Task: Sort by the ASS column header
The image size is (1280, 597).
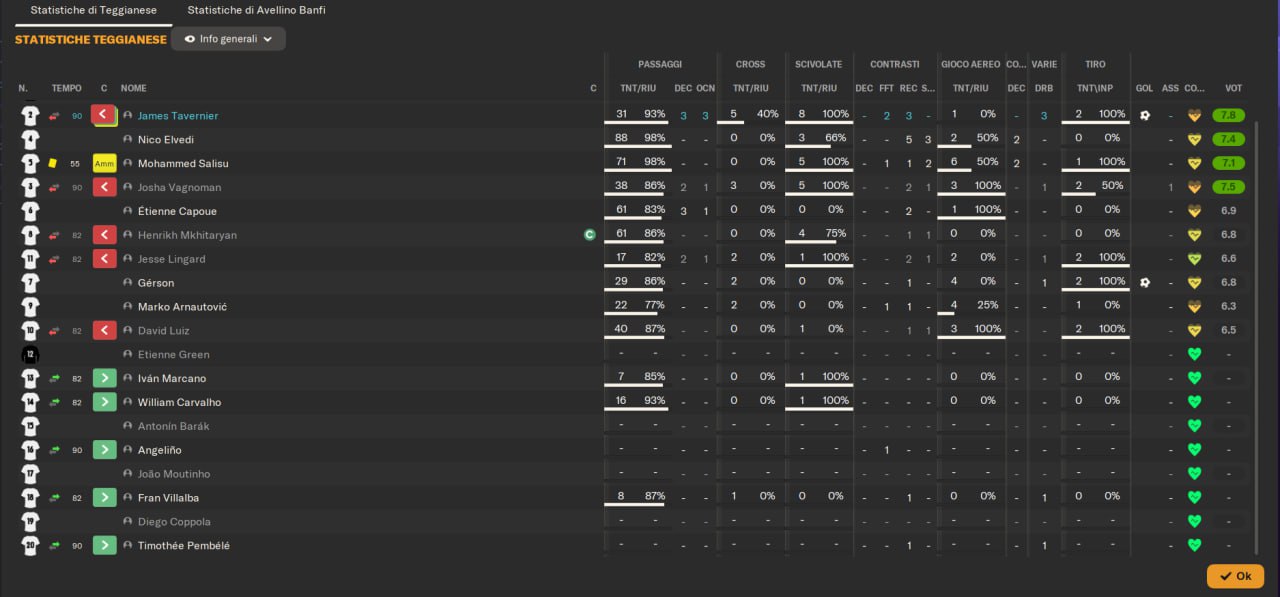Action: tap(1170, 88)
